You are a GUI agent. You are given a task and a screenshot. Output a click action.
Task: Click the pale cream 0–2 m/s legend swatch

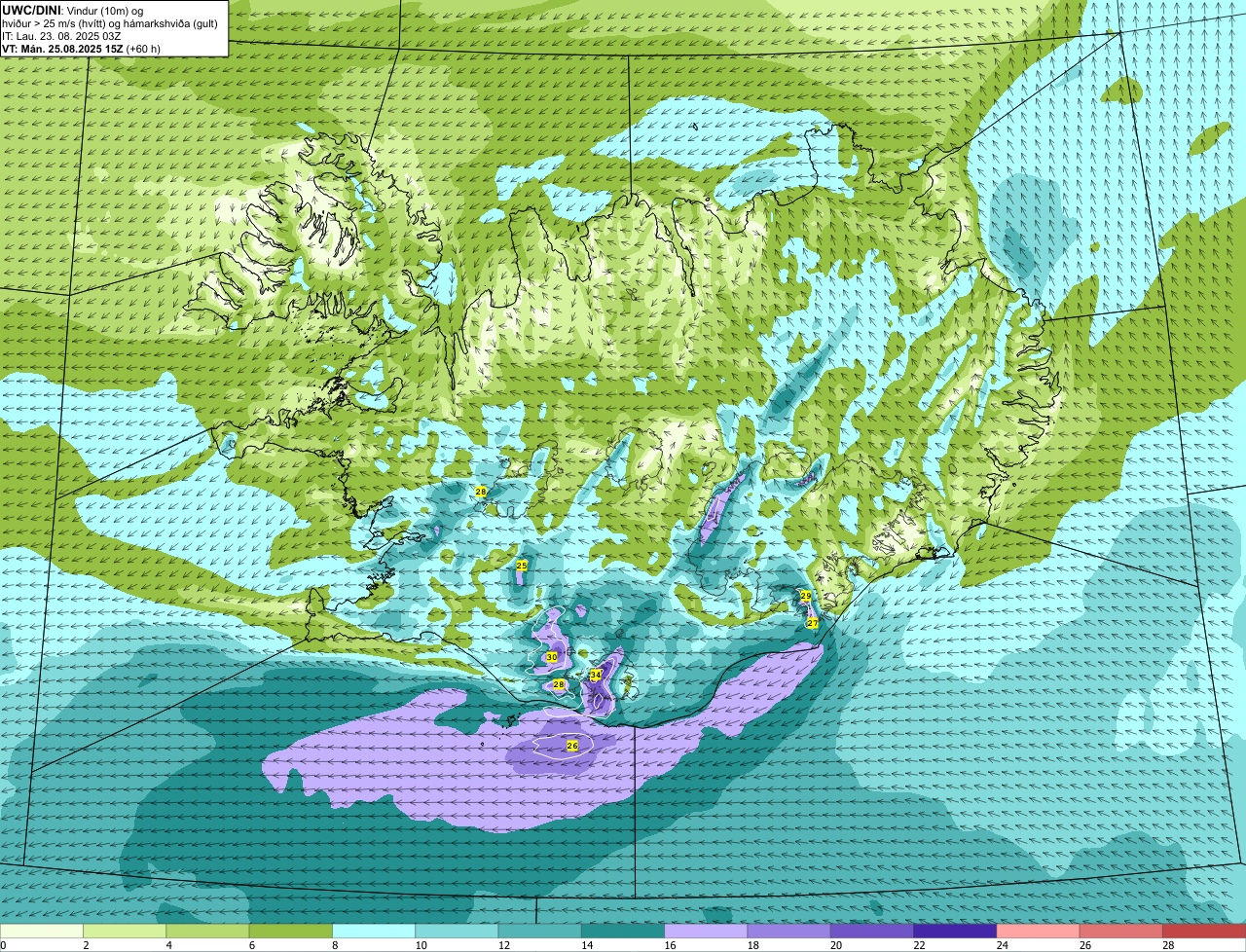pyautogui.click(x=42, y=932)
